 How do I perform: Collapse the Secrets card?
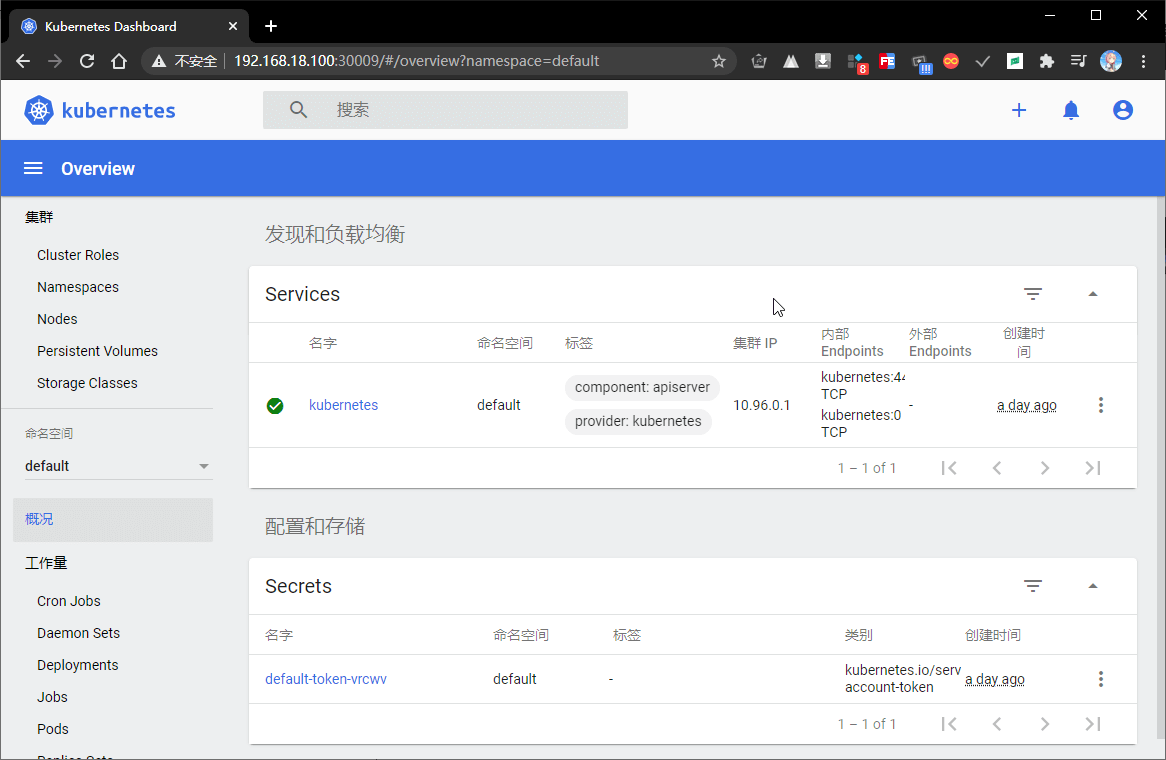point(1093,586)
